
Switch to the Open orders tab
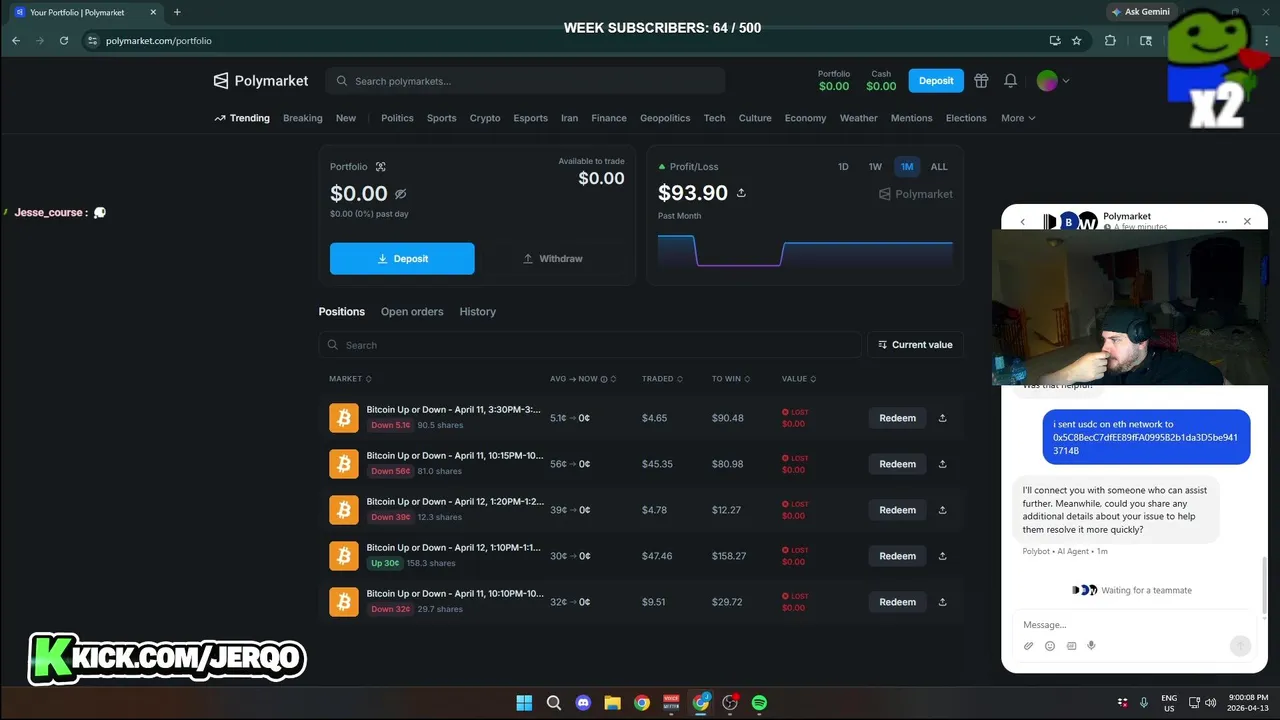tap(412, 312)
